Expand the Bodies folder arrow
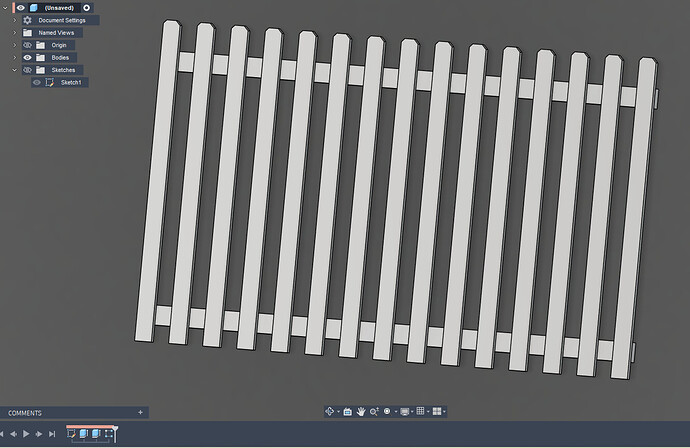 14,57
